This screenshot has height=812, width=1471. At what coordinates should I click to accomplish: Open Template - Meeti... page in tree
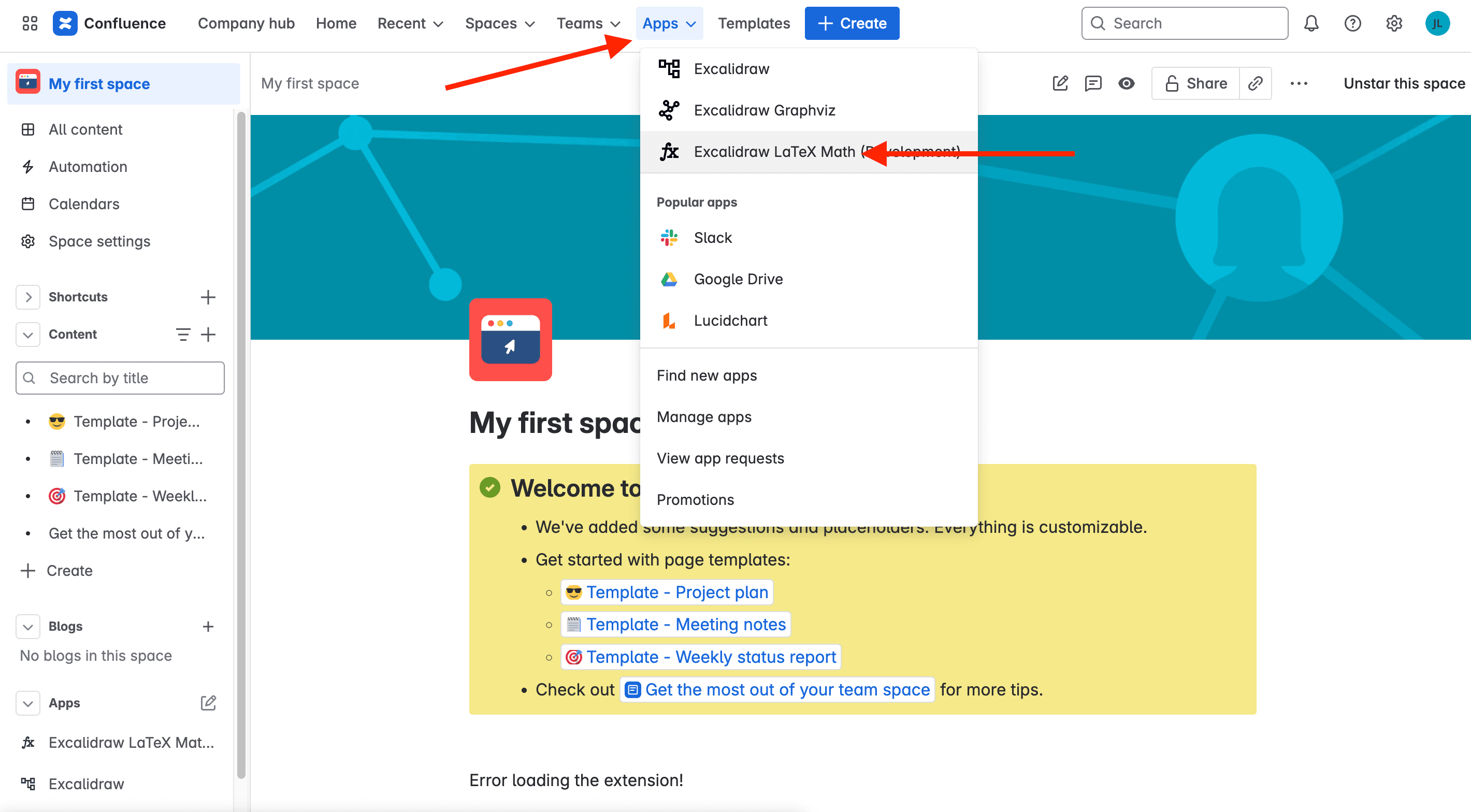(x=120, y=458)
